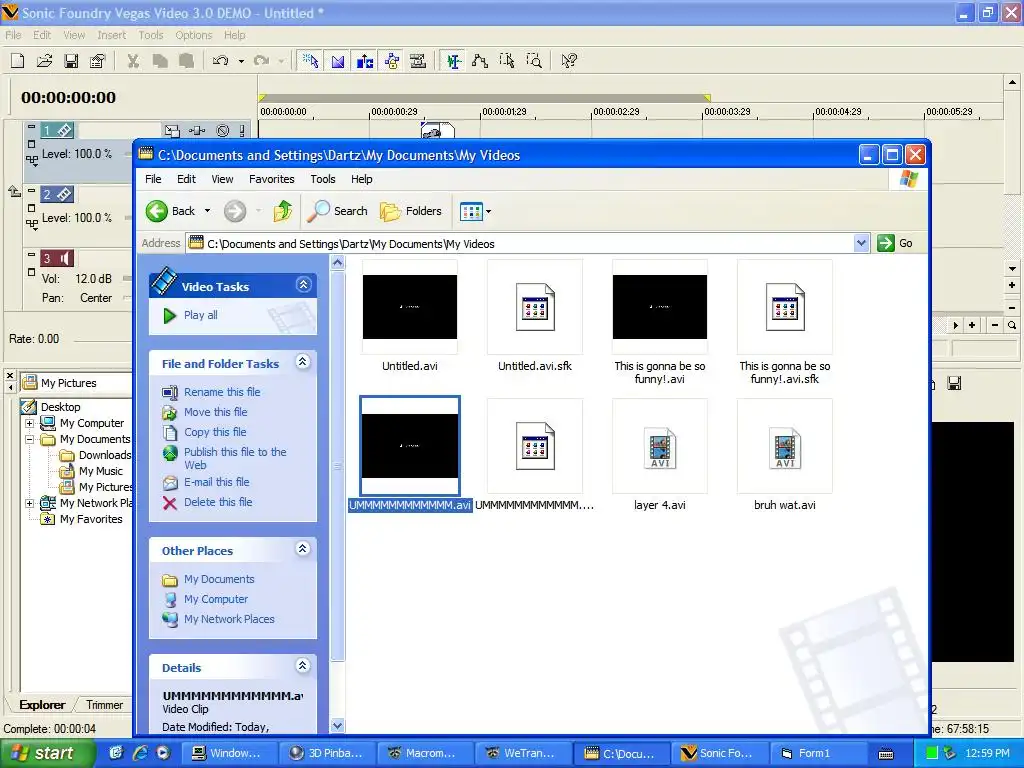Image resolution: width=1024 pixels, height=768 pixels.
Task: Launch Internet Explorer from quick launch
Action: point(140,753)
